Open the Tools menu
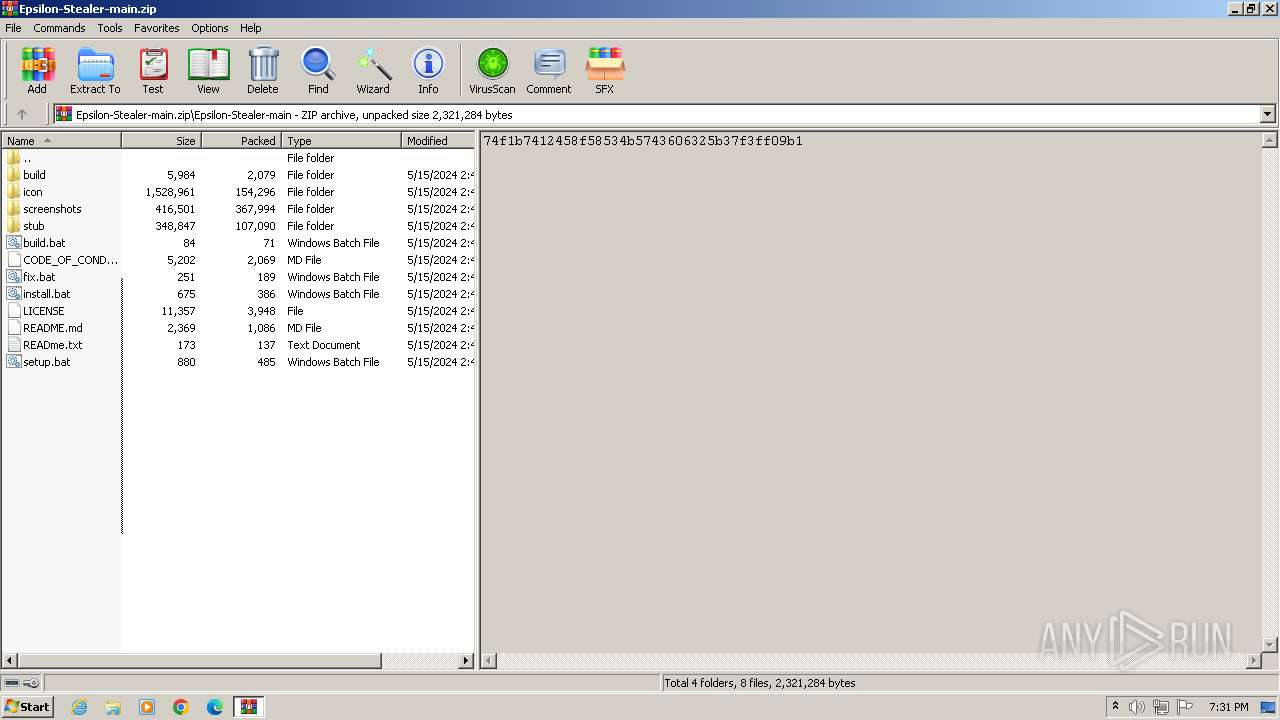Screen dimensions: 1280x720 [x=110, y=28]
